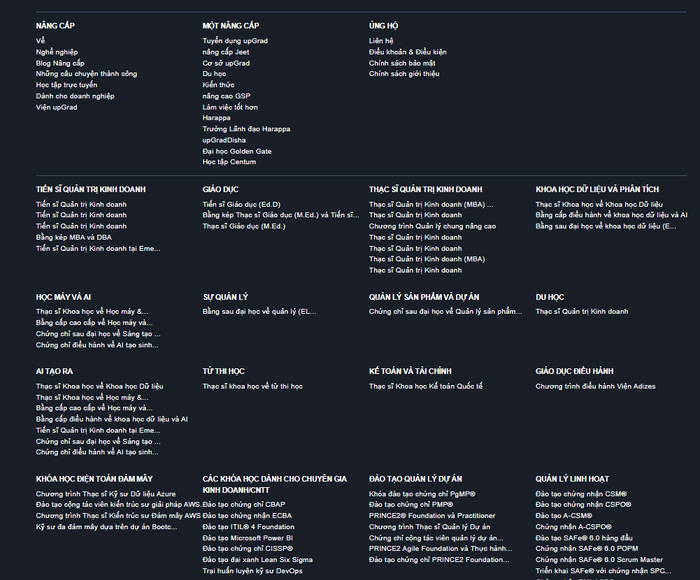Click Thạc sĩ khoa học về tử thi học
This screenshot has width=700, height=580.
click(x=252, y=386)
